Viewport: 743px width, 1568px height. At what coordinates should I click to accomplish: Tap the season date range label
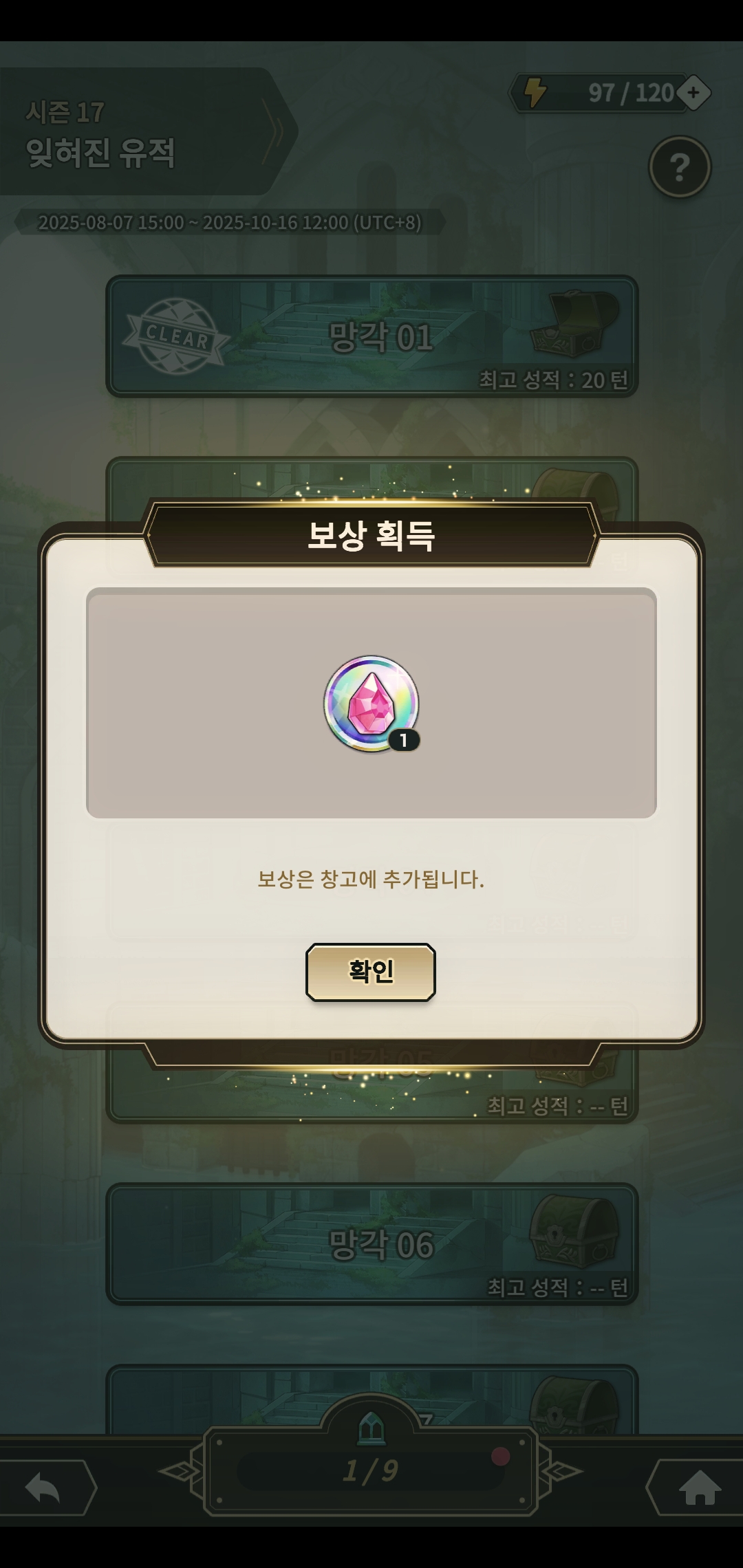click(x=230, y=223)
